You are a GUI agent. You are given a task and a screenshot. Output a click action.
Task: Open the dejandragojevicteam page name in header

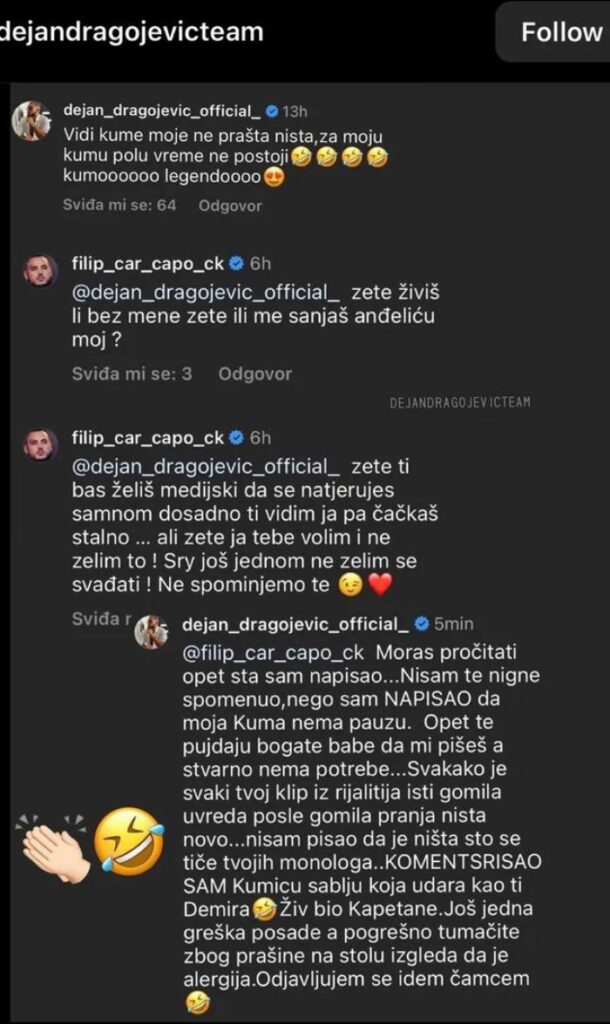click(132, 32)
